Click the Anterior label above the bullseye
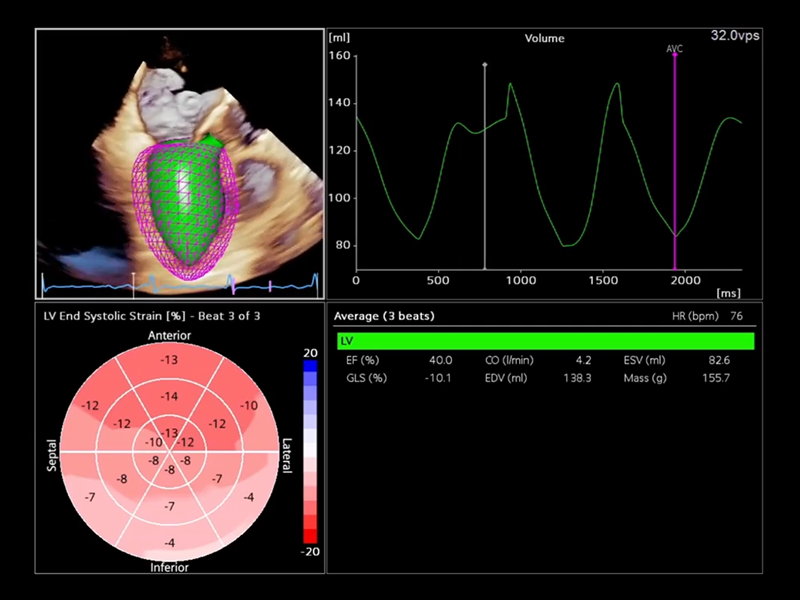800x600 pixels. (170, 335)
